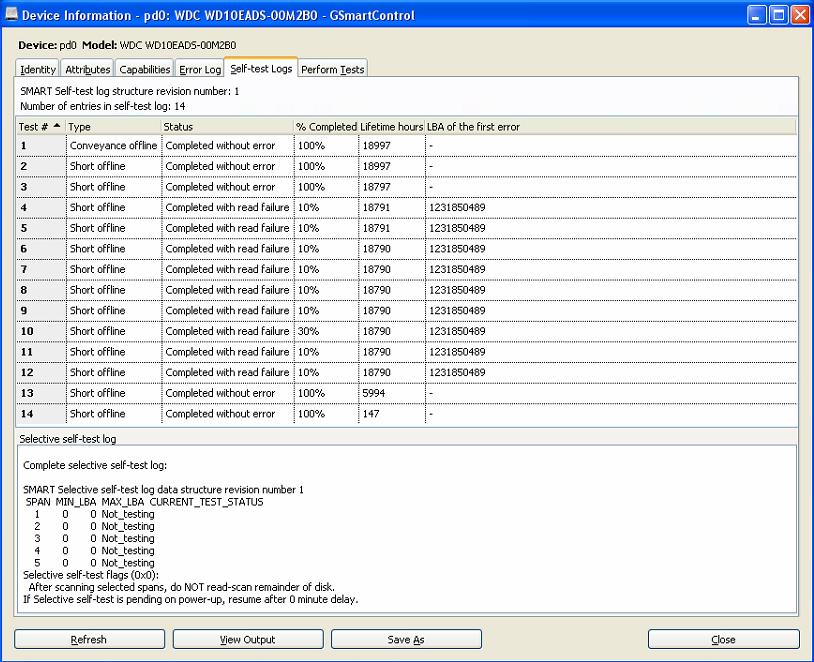The width and height of the screenshot is (814, 662).
Task: Select the Self-test Logs tab
Action: coord(261,68)
